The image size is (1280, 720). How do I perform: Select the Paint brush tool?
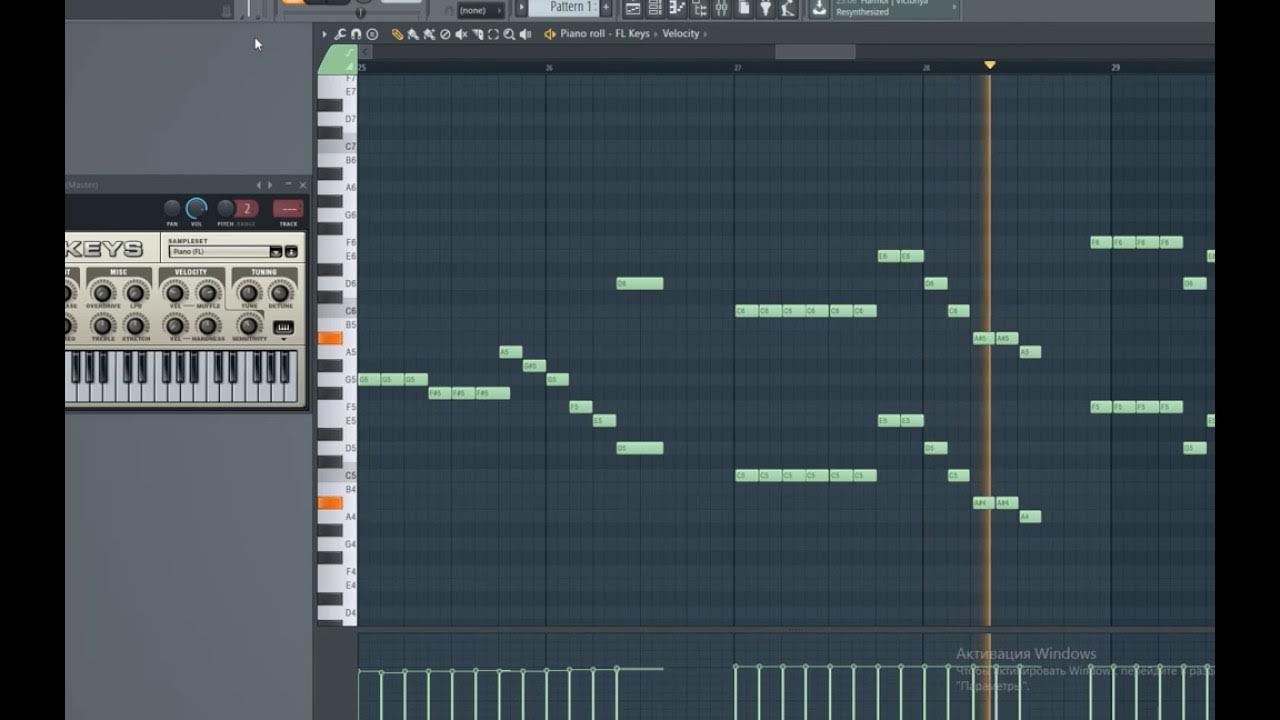click(x=413, y=34)
